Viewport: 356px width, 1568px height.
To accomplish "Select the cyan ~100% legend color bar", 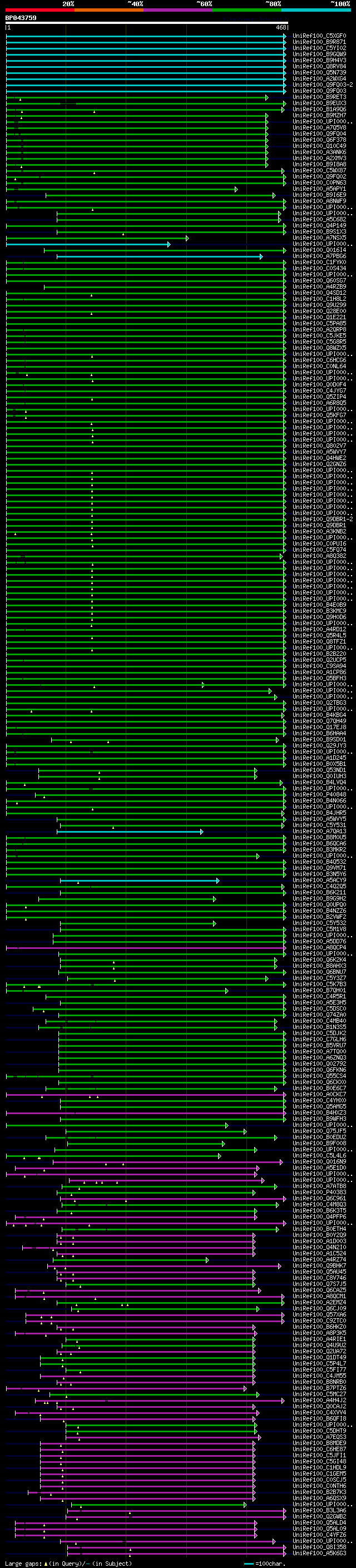I will tap(316, 10).
